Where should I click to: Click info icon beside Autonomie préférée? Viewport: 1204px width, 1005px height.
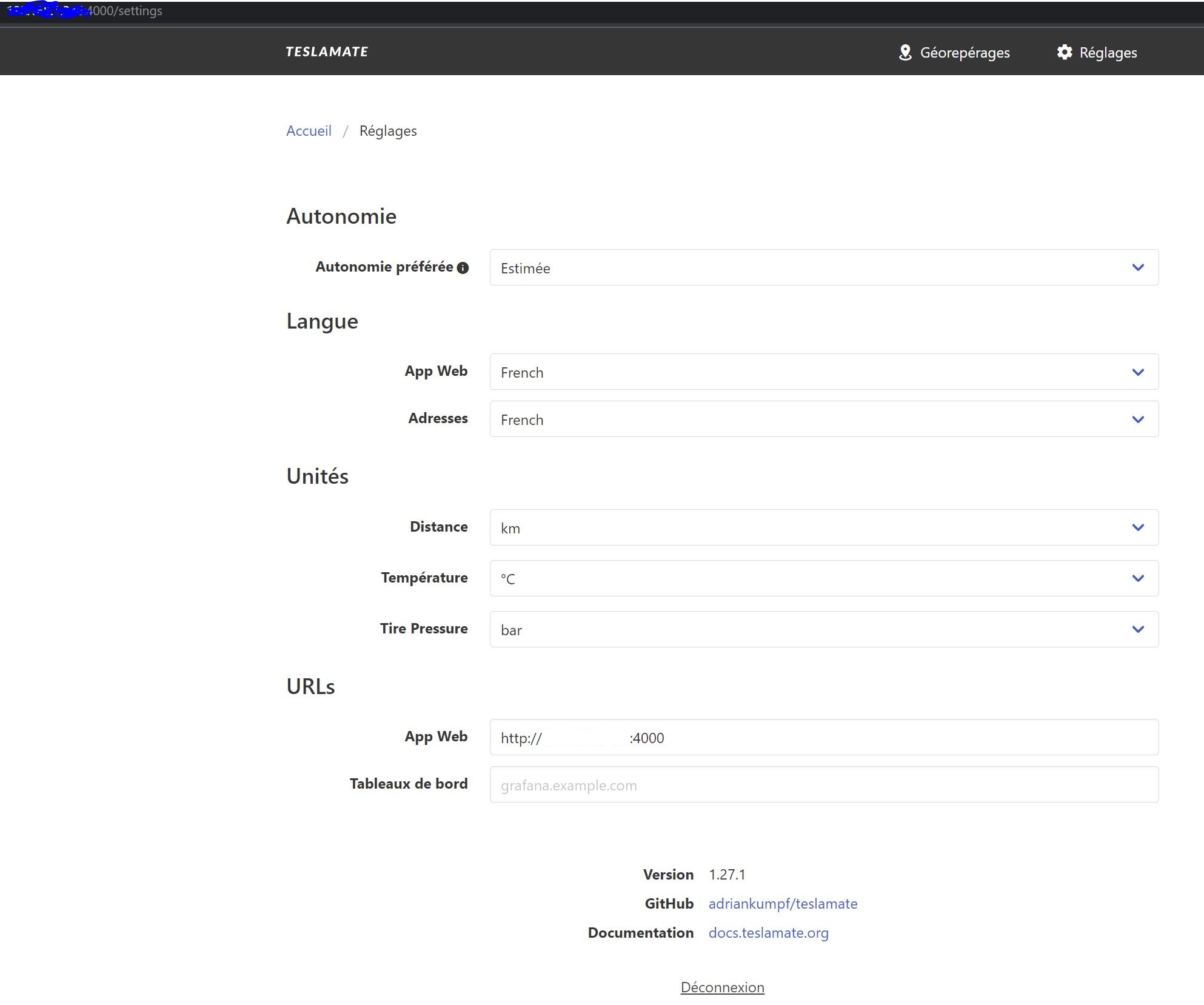pyautogui.click(x=463, y=268)
